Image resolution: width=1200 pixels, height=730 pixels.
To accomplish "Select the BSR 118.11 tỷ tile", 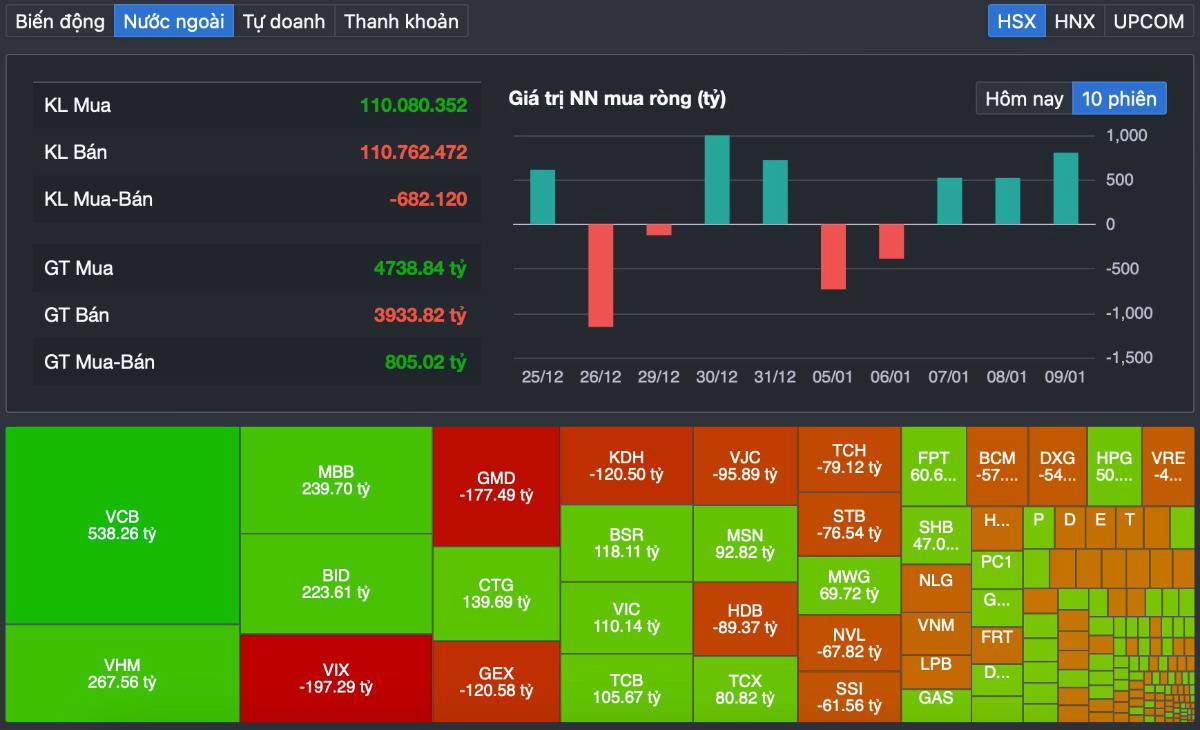I will point(626,543).
